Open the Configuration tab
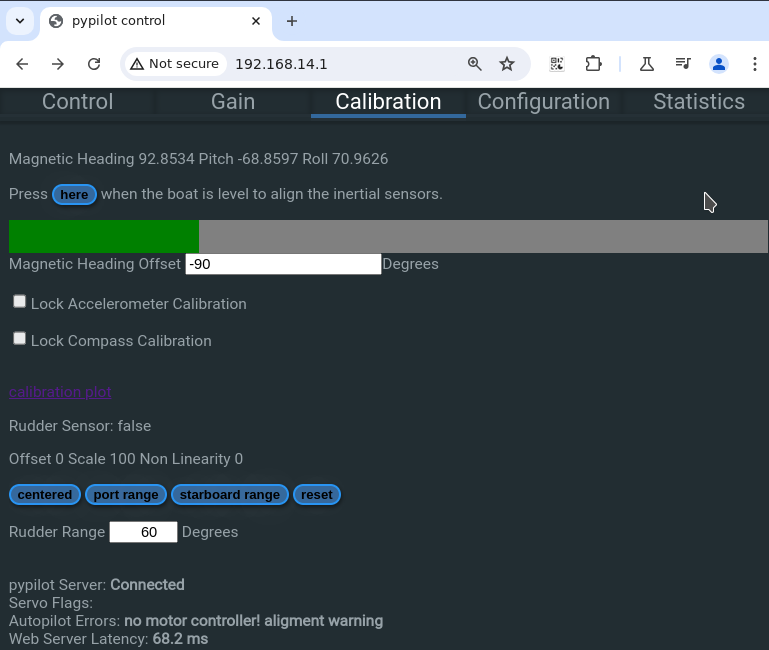Screen dimensions: 769x650 pyautogui.click(x=543, y=102)
